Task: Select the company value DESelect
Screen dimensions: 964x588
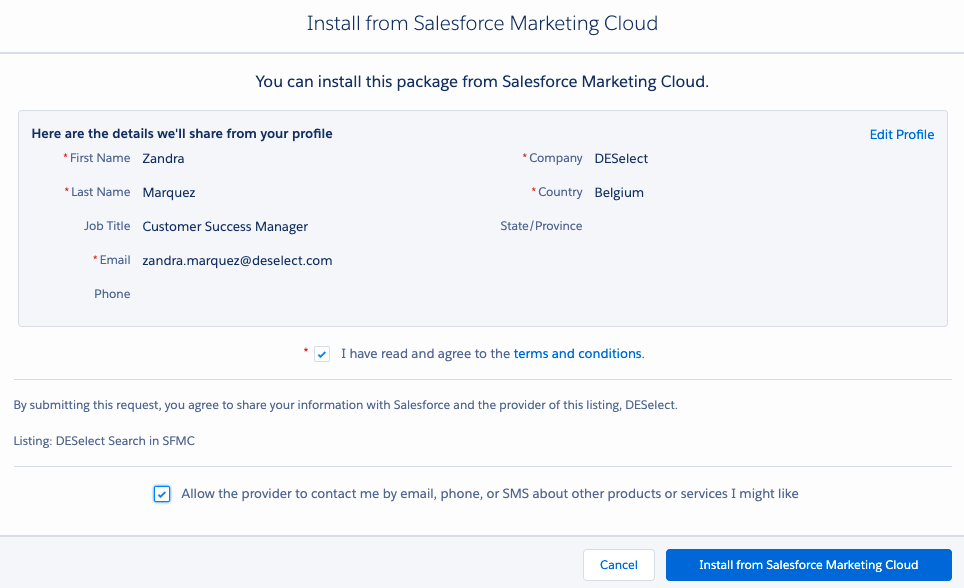Action: coord(621,159)
